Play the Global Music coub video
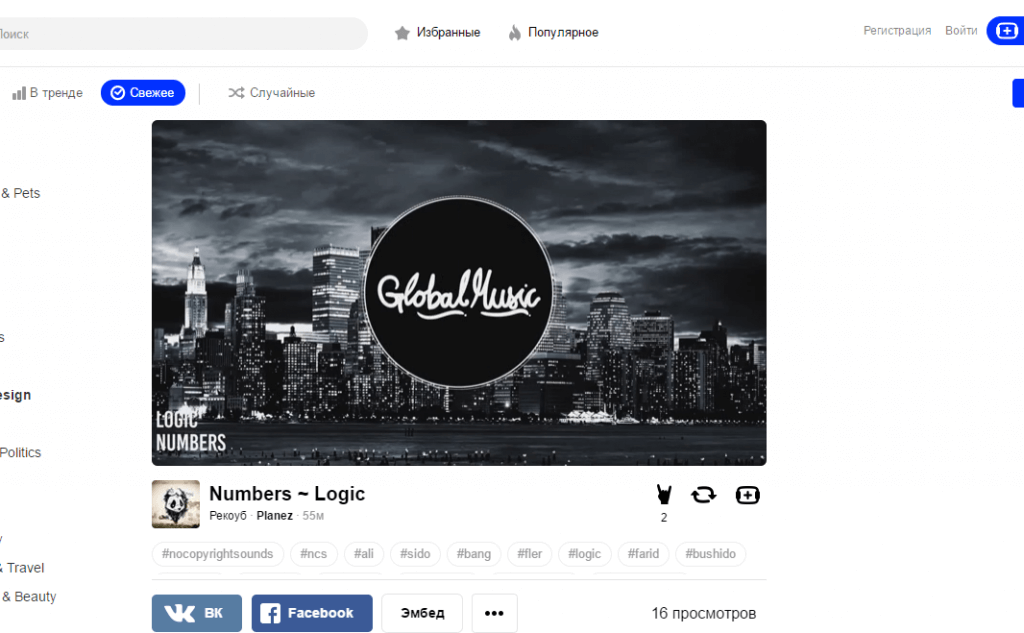Screen dimensions: 1024x633 [459, 293]
